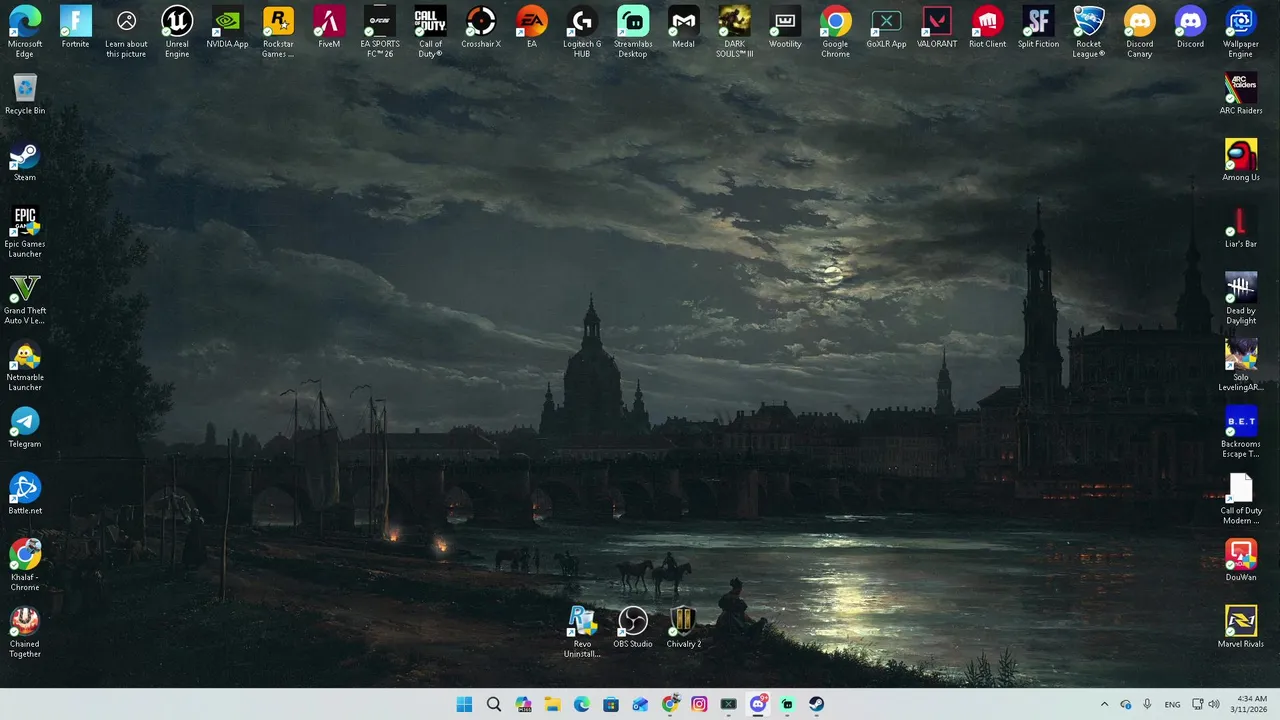This screenshot has width=1280, height=720.
Task: Open the GoXLR App icon
Action: pyautogui.click(x=886, y=28)
